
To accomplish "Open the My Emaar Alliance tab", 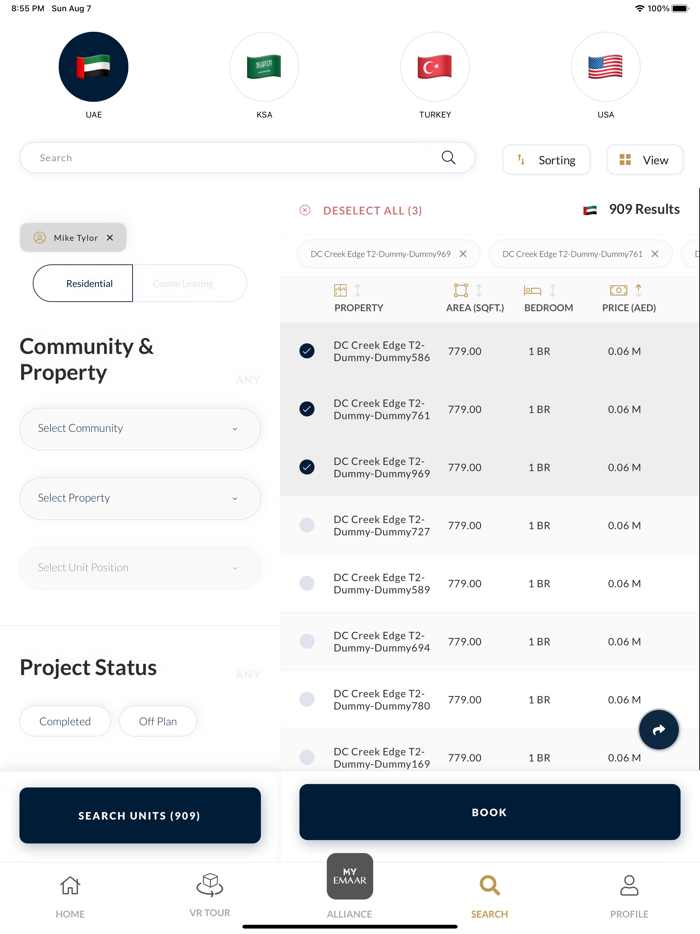I will click(x=350, y=887).
